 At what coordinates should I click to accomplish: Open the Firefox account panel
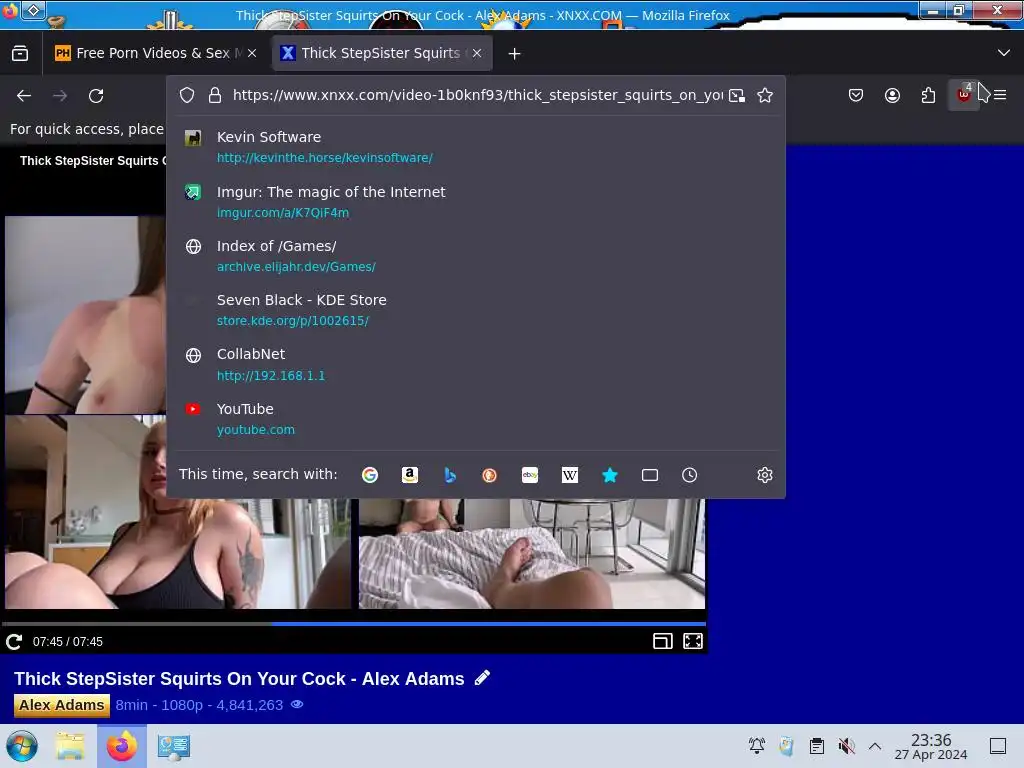pyautogui.click(x=892, y=95)
